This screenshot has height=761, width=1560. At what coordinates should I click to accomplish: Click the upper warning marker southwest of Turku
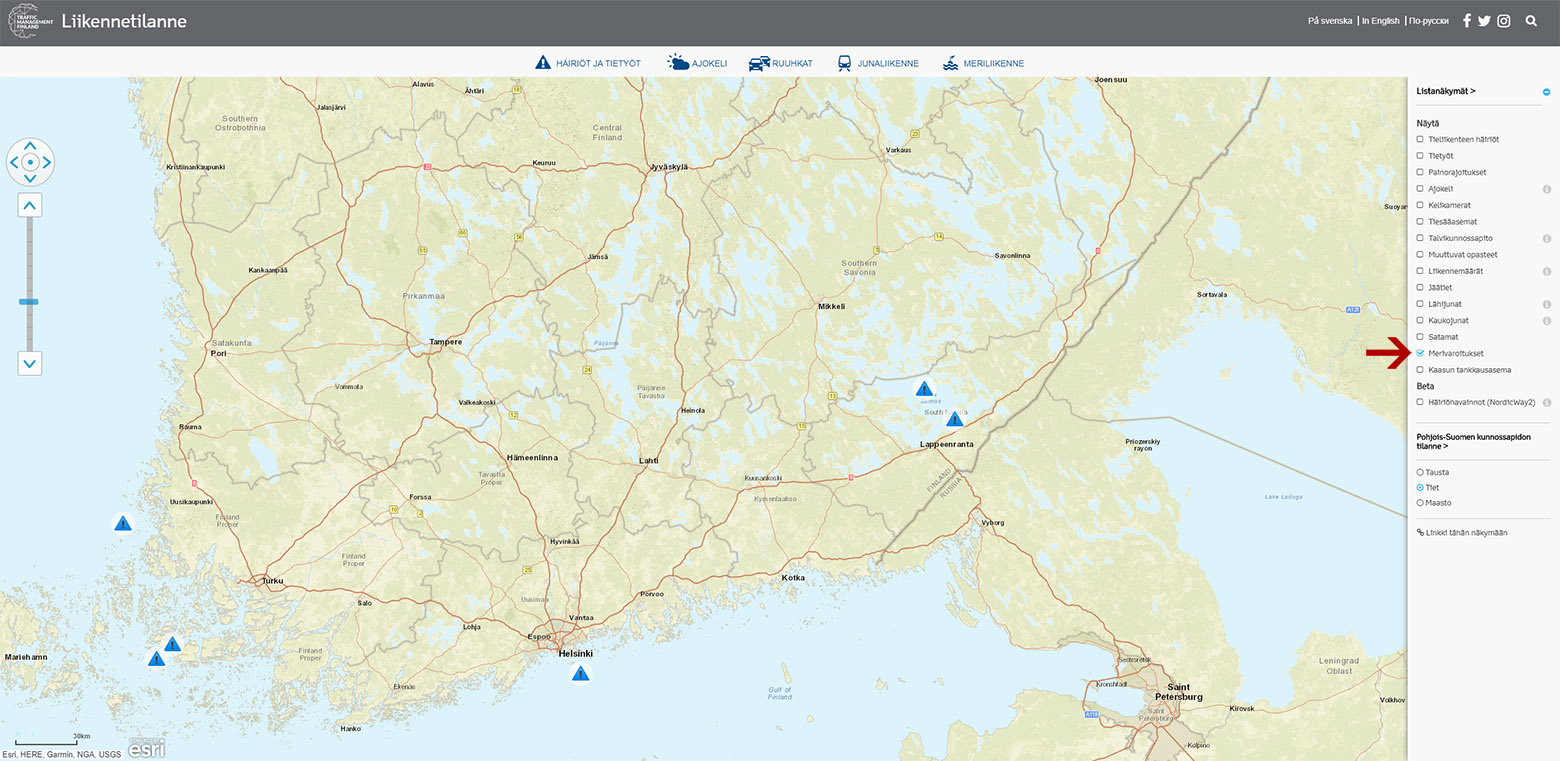(x=172, y=644)
